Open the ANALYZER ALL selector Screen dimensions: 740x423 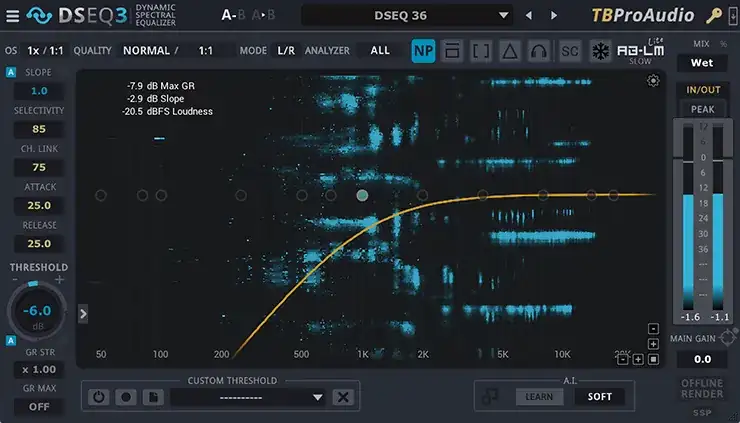(380, 51)
